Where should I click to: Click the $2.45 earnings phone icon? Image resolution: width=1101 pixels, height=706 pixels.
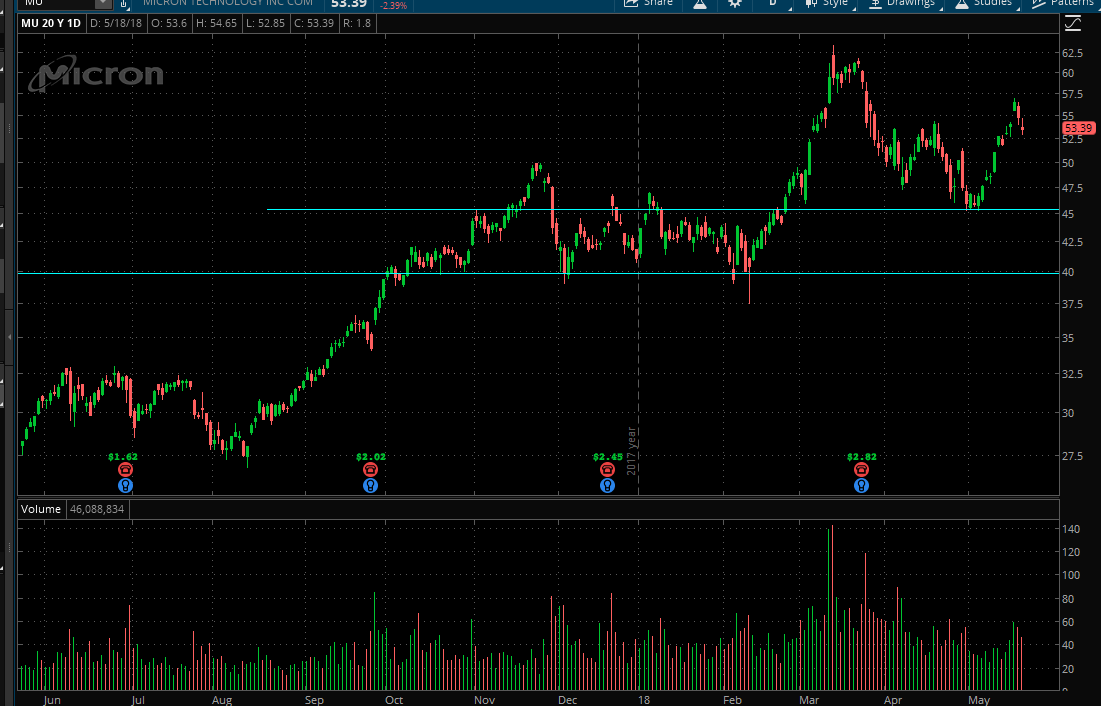point(607,470)
